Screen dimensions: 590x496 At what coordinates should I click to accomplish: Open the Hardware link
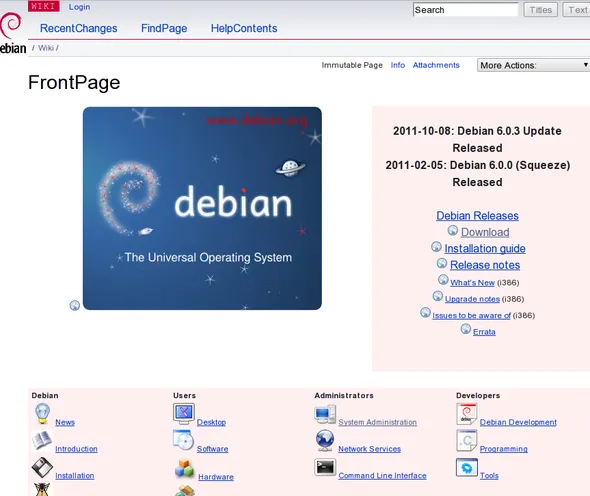coord(216,477)
